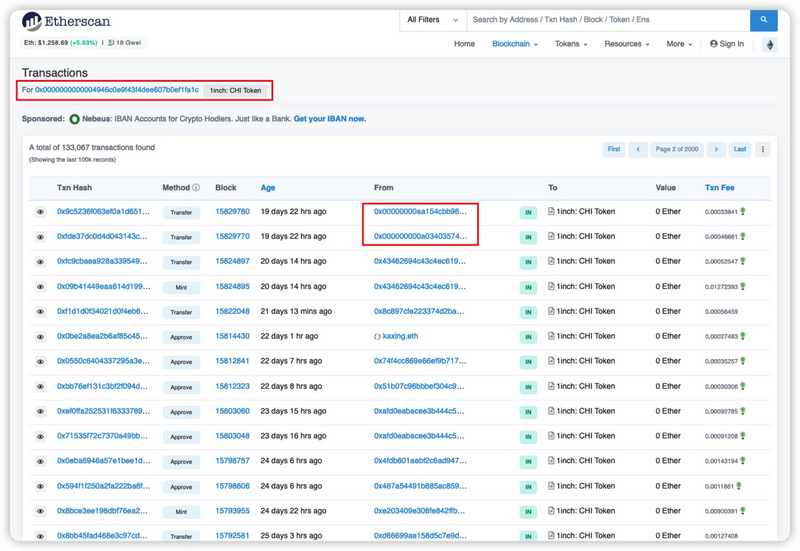Open block 15829780 link
Screen dimensions: 800x551
tap(232, 212)
